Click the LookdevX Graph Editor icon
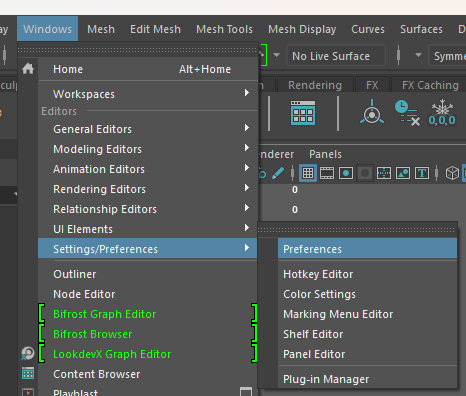This screenshot has width=466, height=396. pos(28,353)
